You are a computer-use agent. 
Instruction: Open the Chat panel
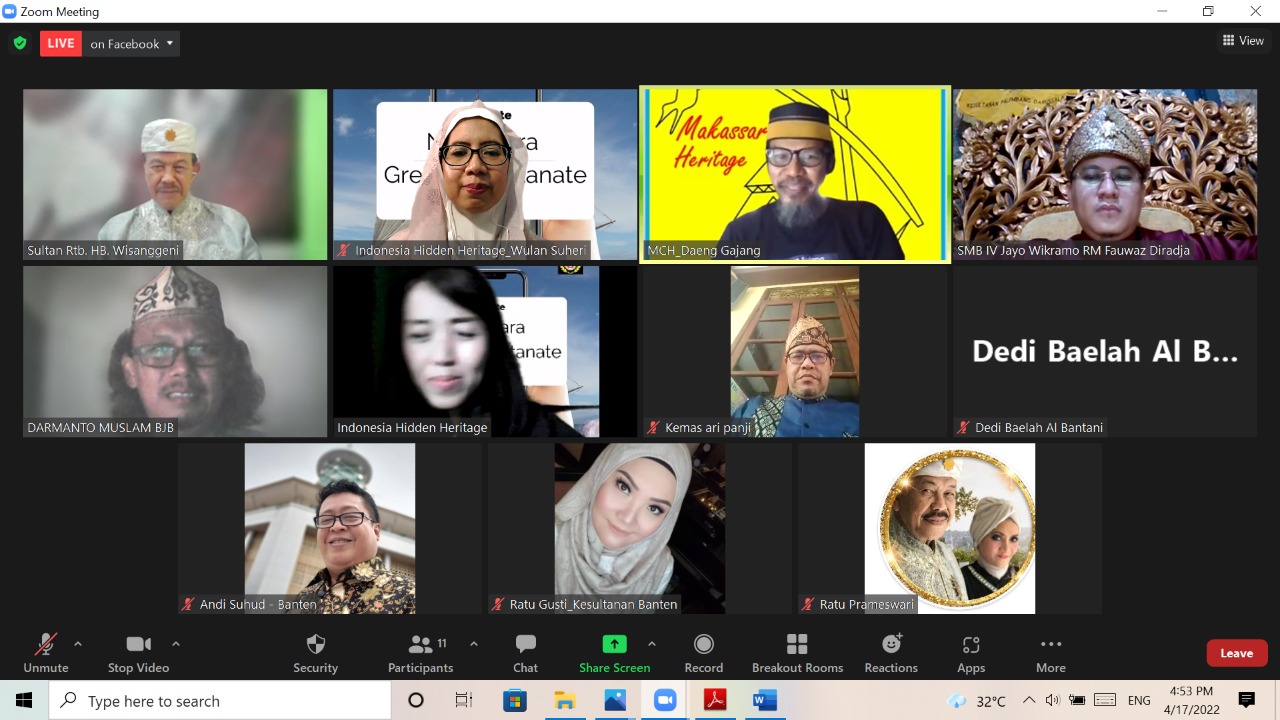(525, 653)
